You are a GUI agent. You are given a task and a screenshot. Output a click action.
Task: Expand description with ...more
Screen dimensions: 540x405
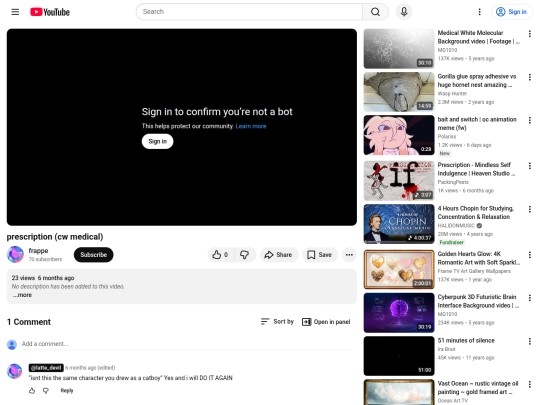coord(22,295)
